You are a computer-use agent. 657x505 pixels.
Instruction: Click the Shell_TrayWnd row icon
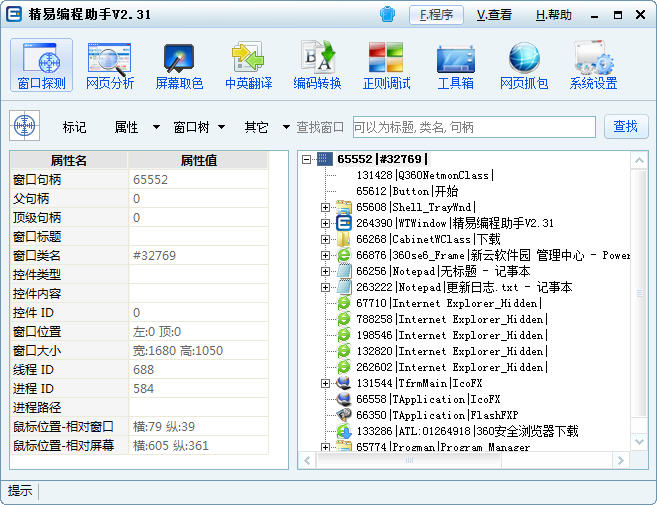344,207
